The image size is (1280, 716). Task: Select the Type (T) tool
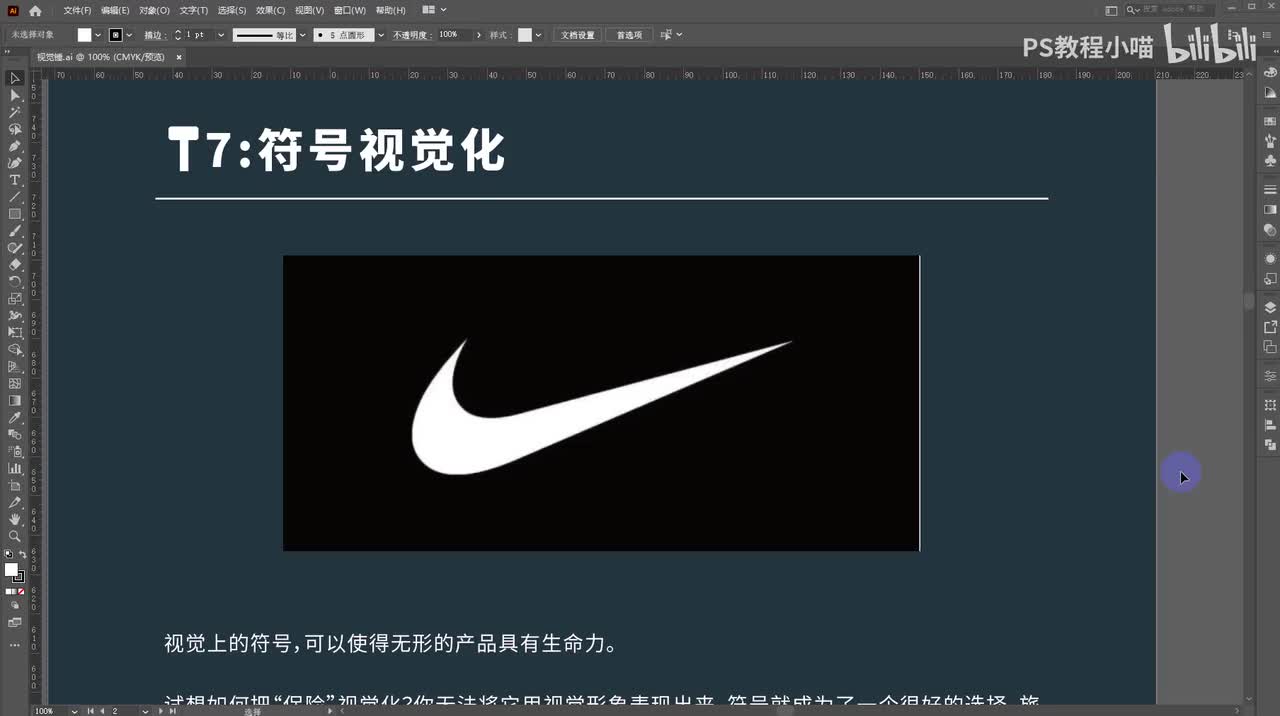[15, 180]
